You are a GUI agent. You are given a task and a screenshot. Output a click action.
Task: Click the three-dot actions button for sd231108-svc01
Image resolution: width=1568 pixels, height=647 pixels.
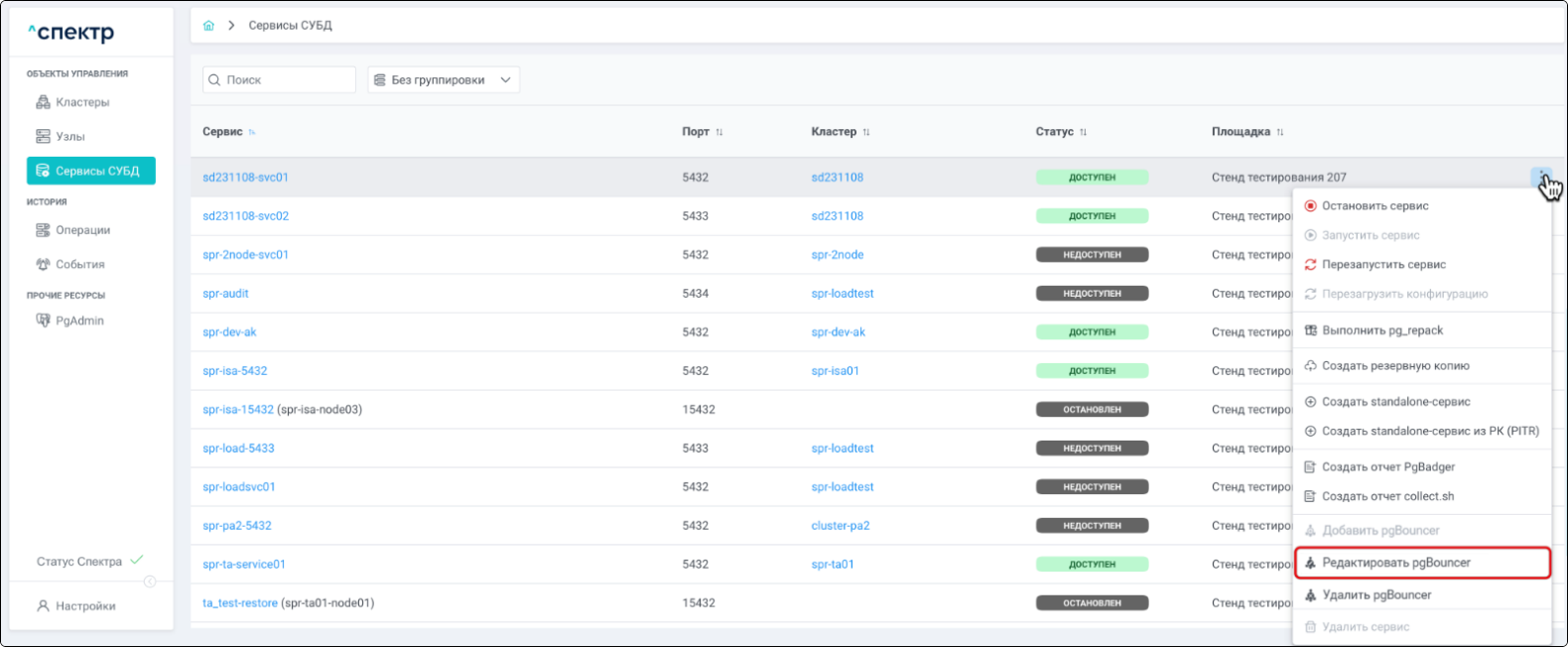[1540, 177]
